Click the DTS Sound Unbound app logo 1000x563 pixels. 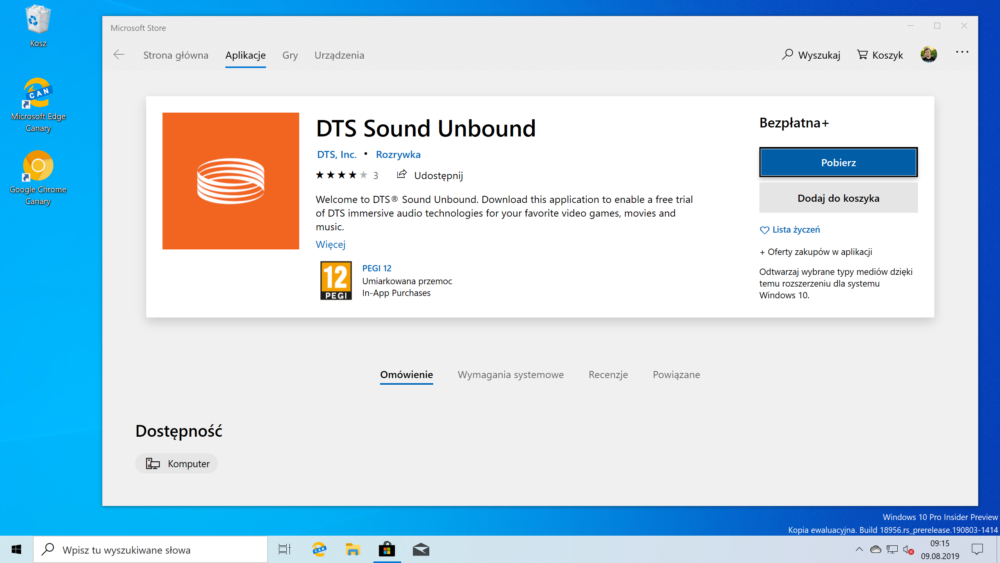point(230,181)
